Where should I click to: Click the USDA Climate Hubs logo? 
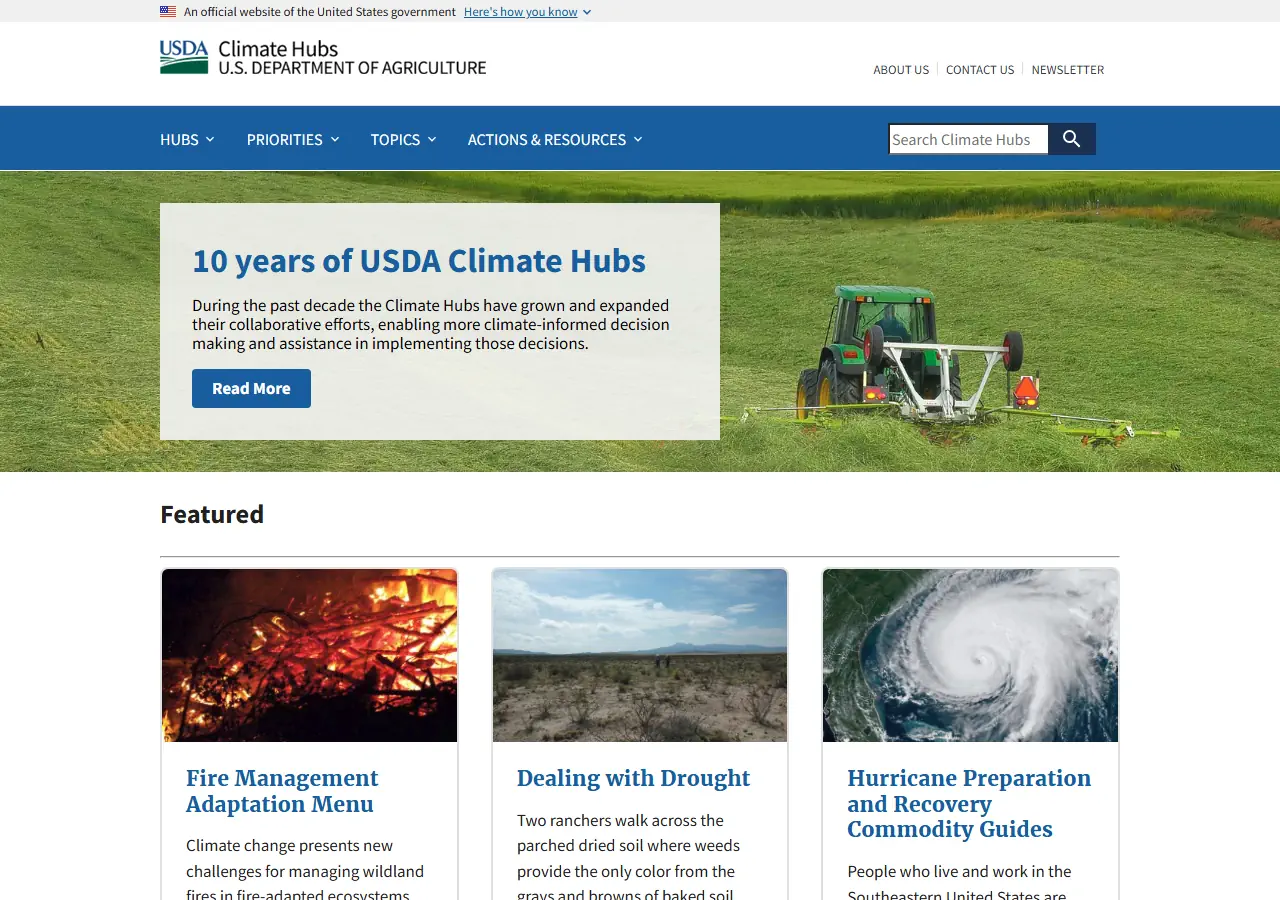point(322,57)
